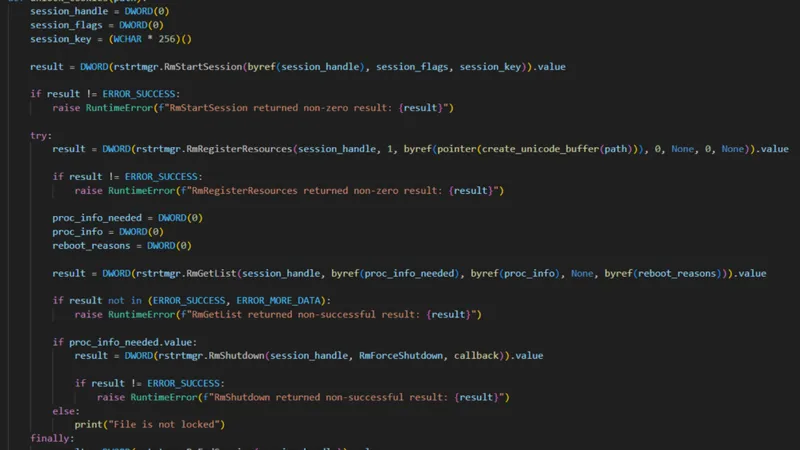
Task: Click the RmShutdown error message string
Action: point(356,397)
